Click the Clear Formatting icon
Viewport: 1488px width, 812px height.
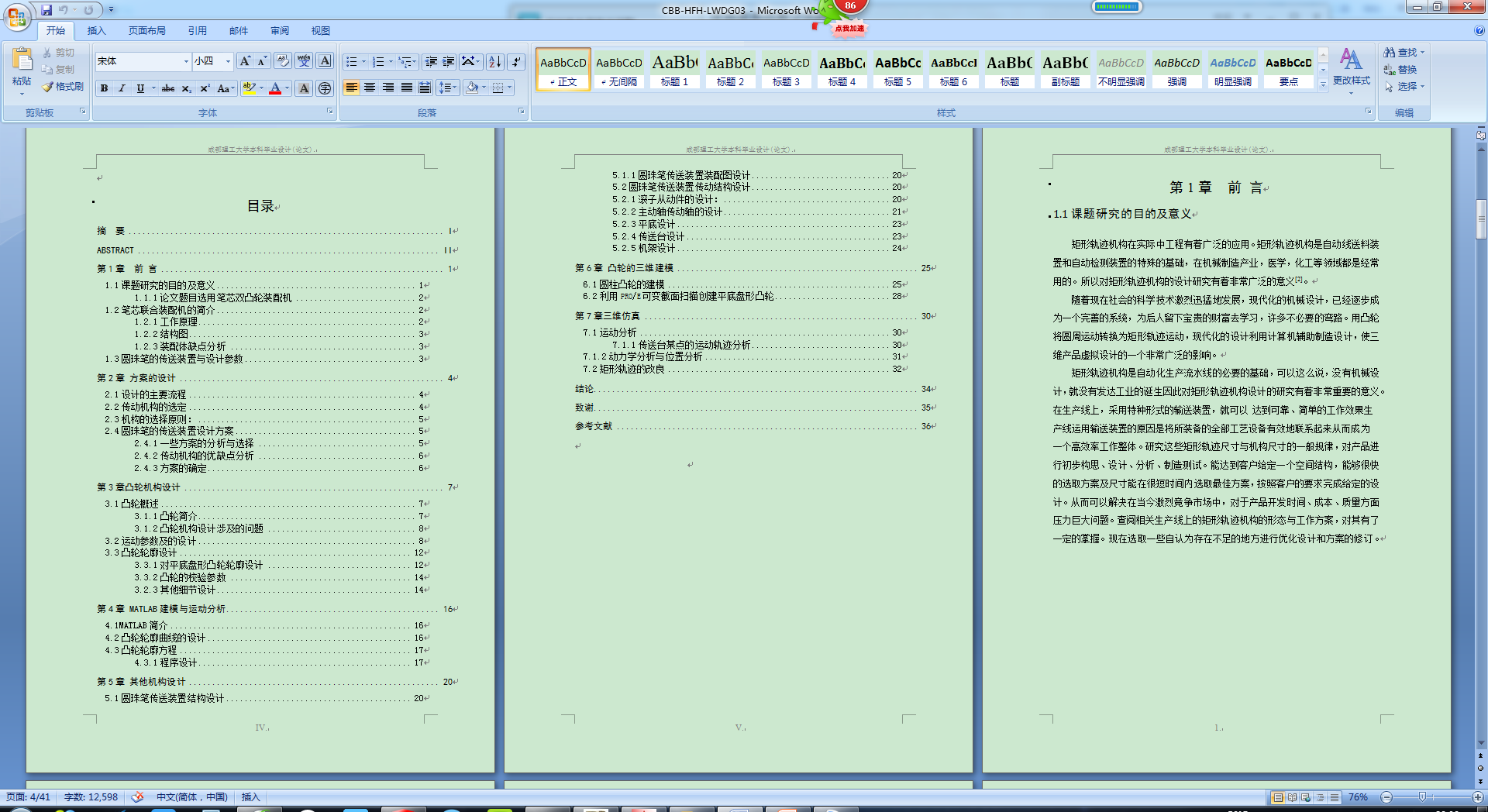point(283,61)
